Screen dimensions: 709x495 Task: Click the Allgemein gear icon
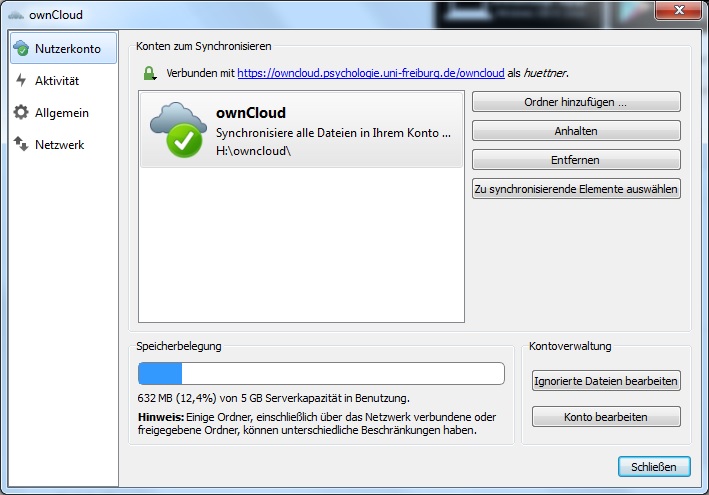click(x=21, y=112)
